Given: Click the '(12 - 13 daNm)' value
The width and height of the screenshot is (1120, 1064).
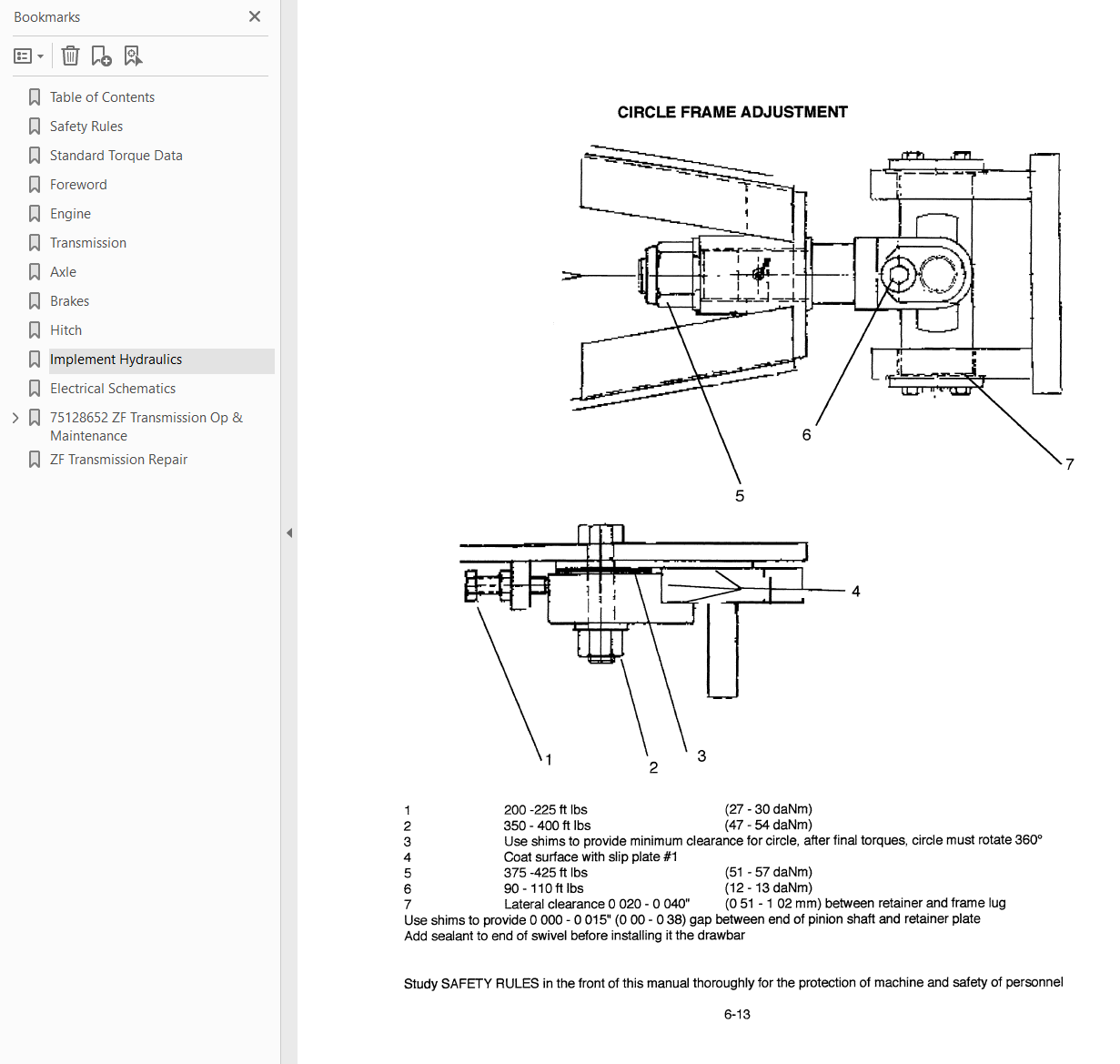Looking at the screenshot, I should pos(769,887).
